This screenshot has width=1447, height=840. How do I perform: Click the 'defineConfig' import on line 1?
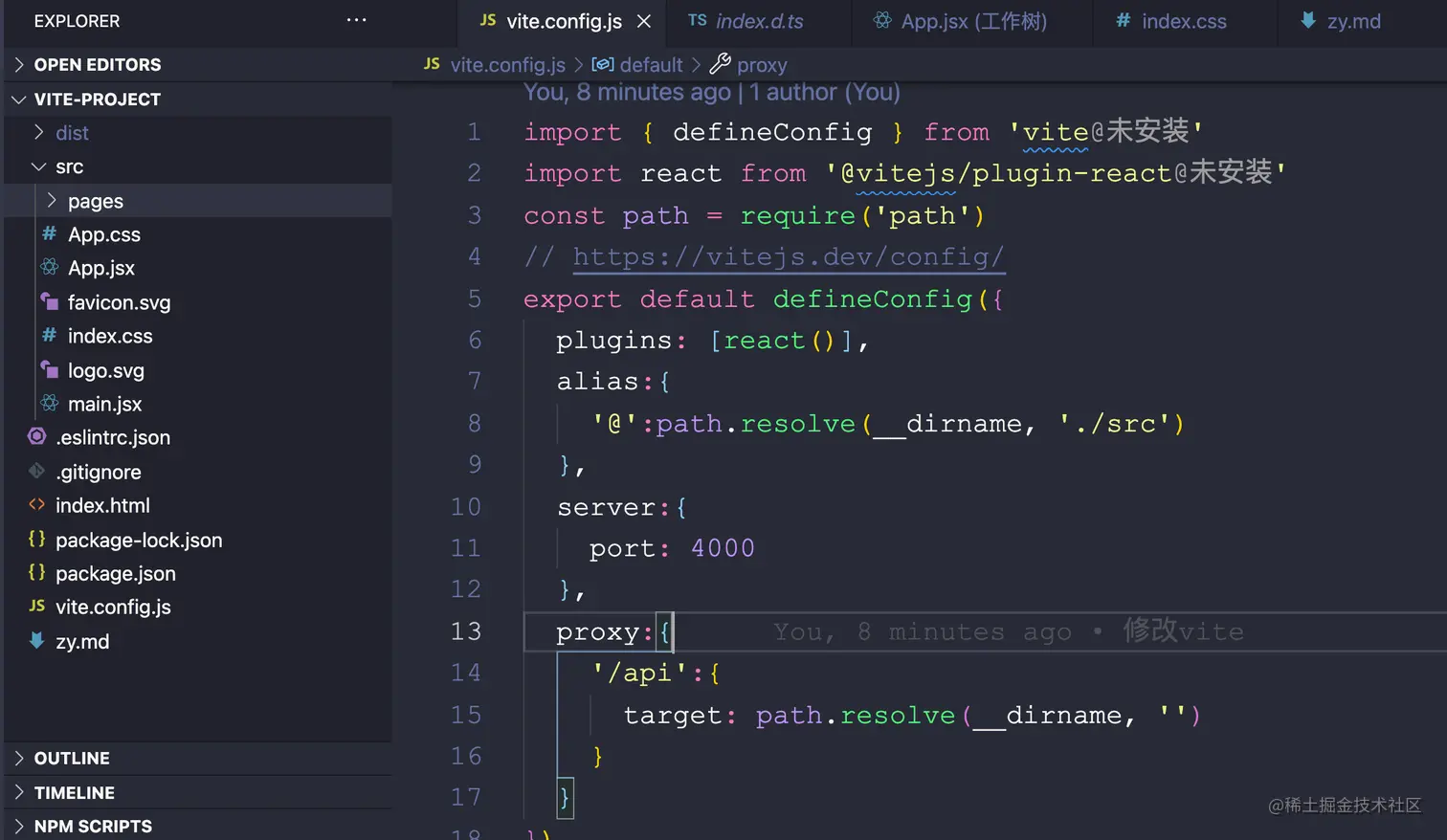click(x=772, y=132)
